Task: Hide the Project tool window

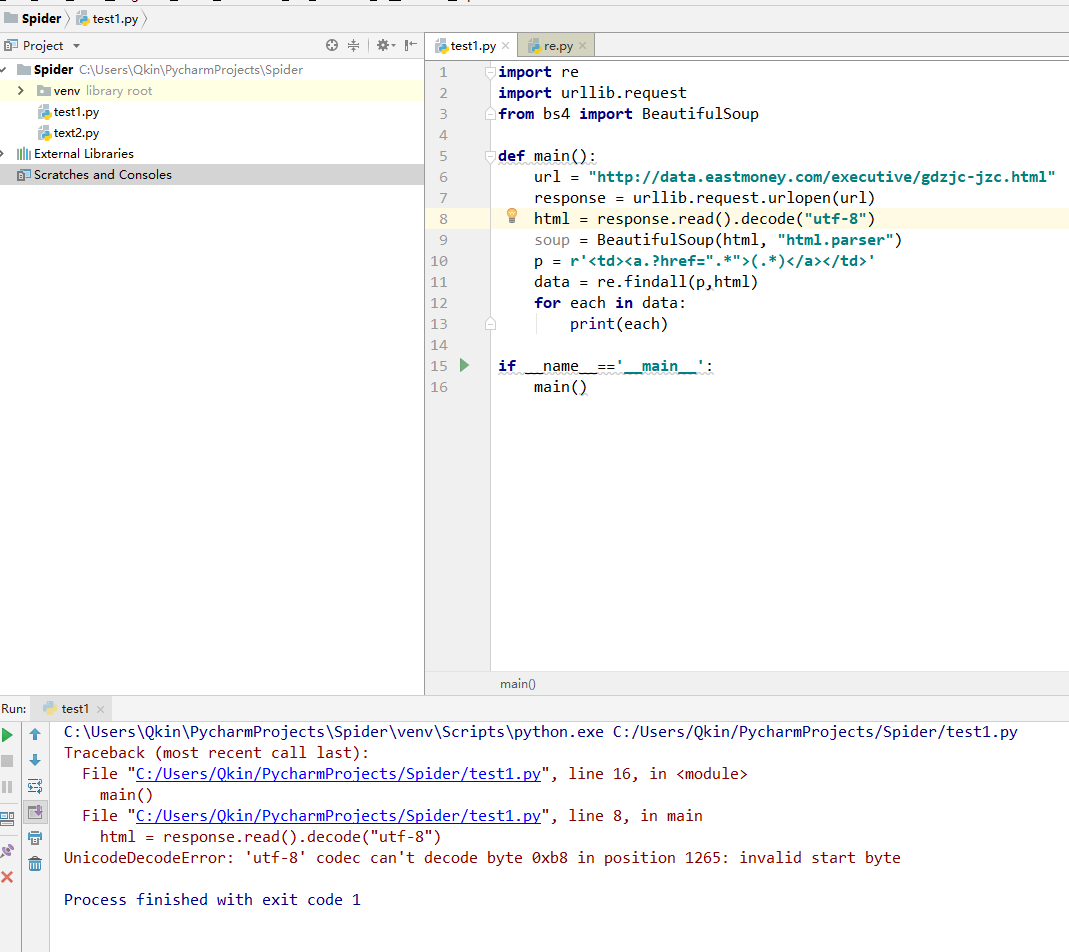Action: pyautogui.click(x=410, y=45)
